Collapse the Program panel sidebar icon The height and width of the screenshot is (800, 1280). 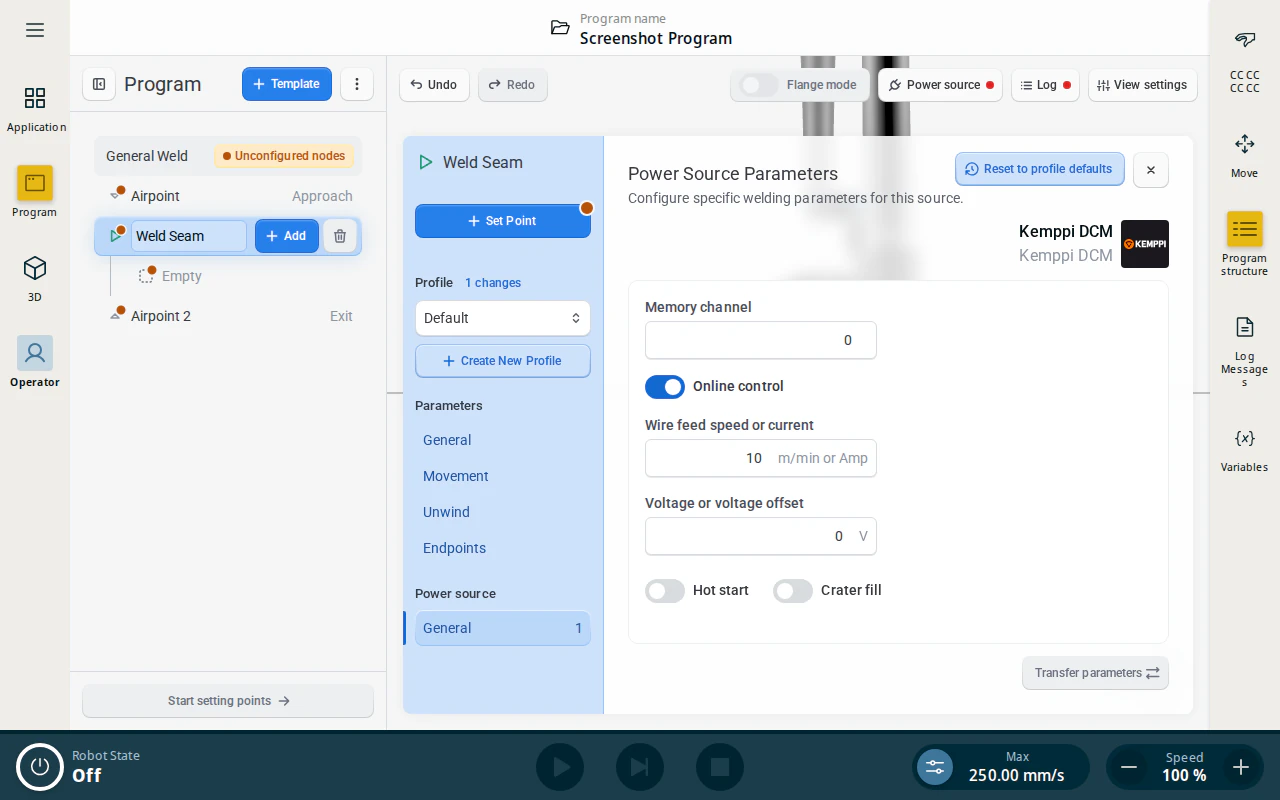[x=99, y=84]
